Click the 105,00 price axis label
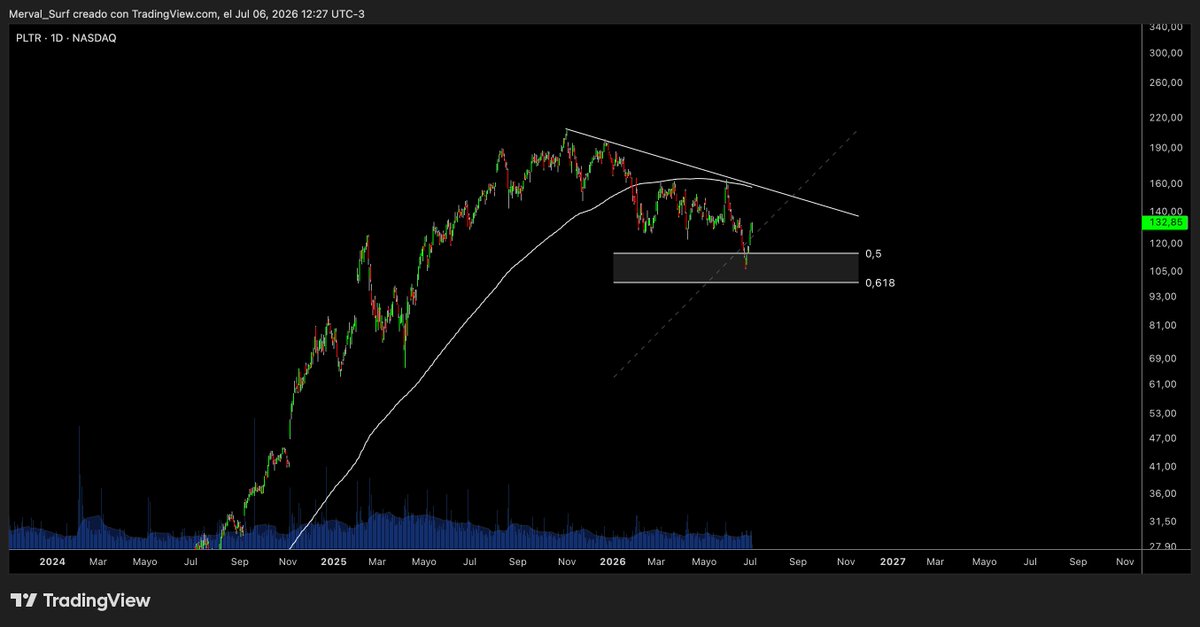 (x=1165, y=271)
